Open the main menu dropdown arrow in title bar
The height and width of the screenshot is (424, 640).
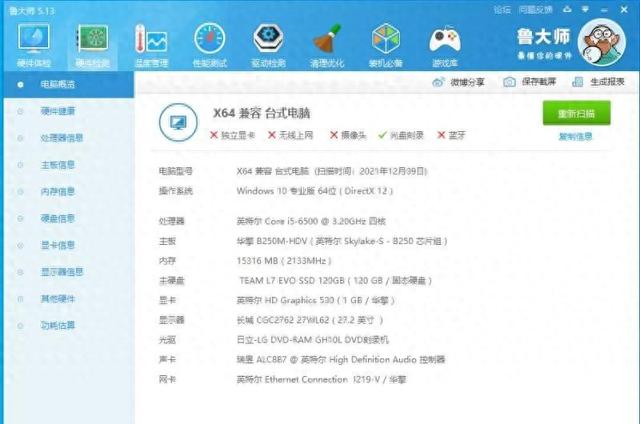(x=585, y=9)
